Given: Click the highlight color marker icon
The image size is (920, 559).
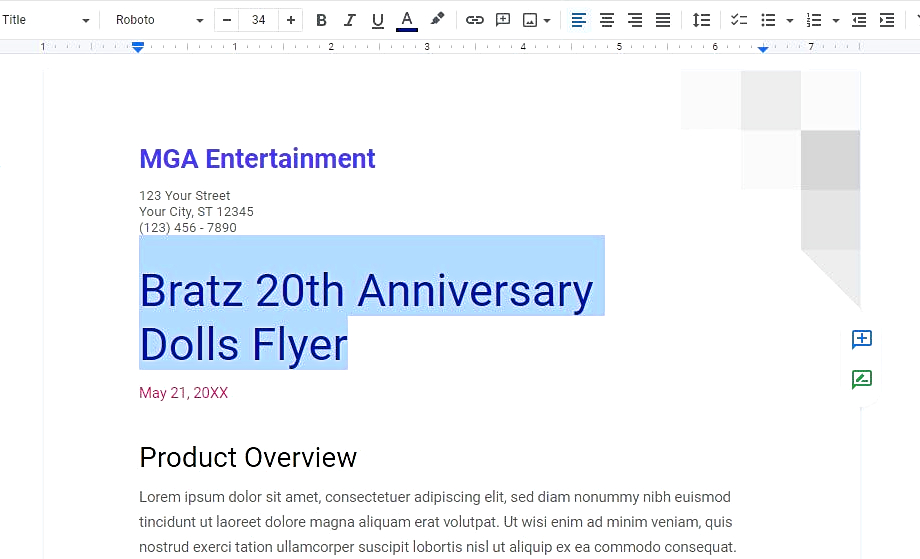Looking at the screenshot, I should coord(437,19).
